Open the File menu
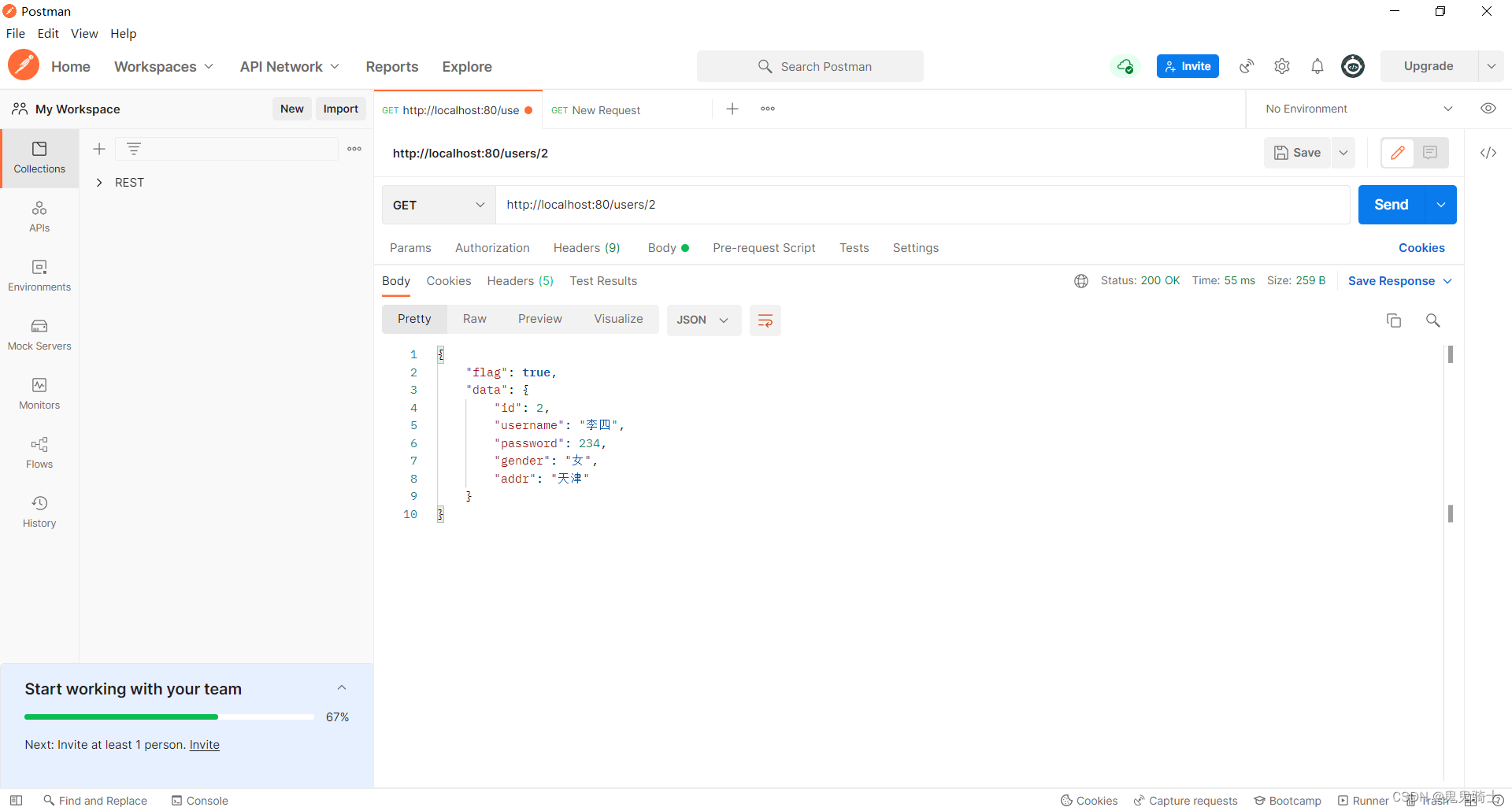Screen dimensions: 1512x811 coord(16,33)
